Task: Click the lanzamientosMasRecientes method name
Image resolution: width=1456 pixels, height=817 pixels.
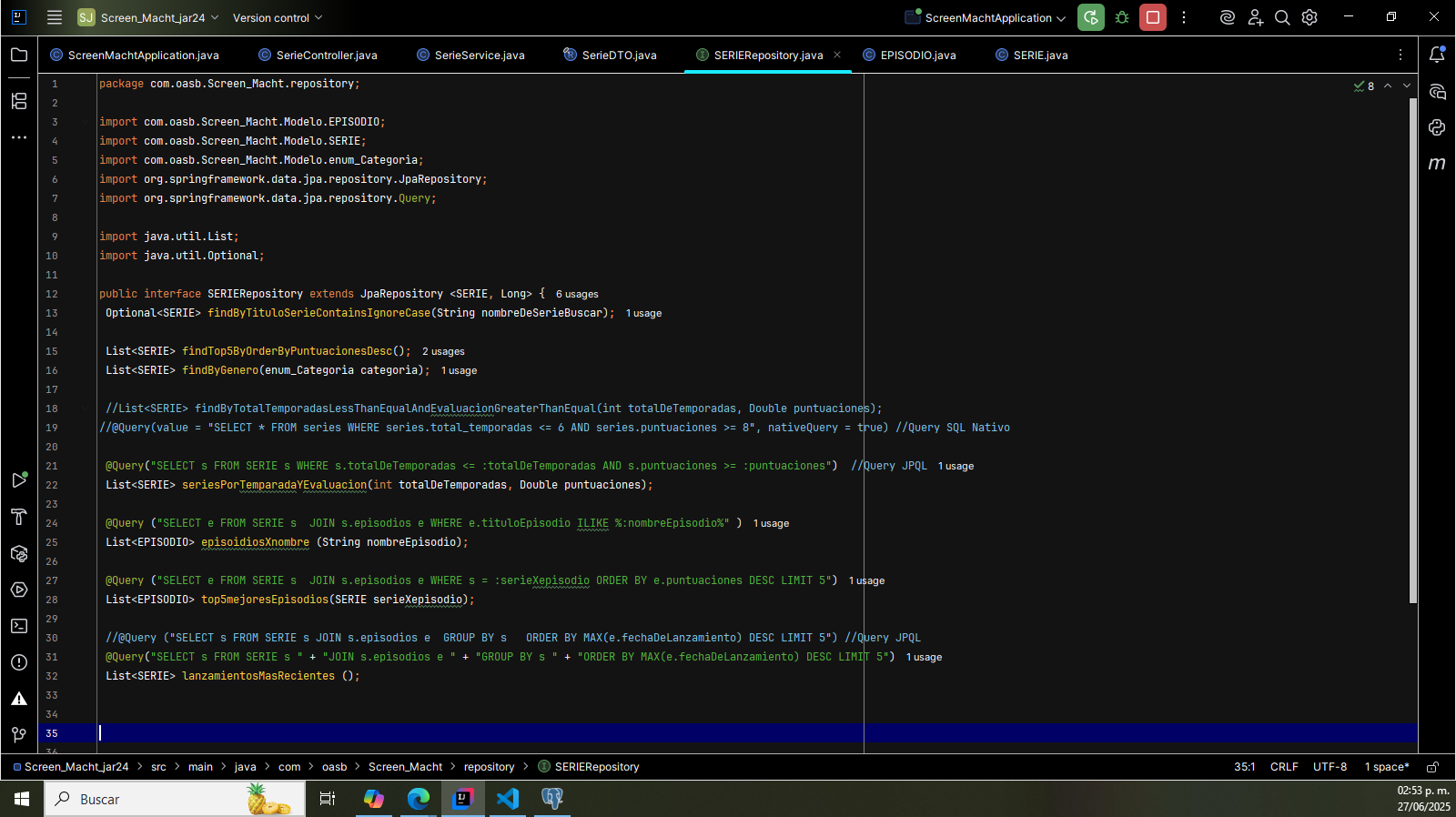Action: click(258, 676)
